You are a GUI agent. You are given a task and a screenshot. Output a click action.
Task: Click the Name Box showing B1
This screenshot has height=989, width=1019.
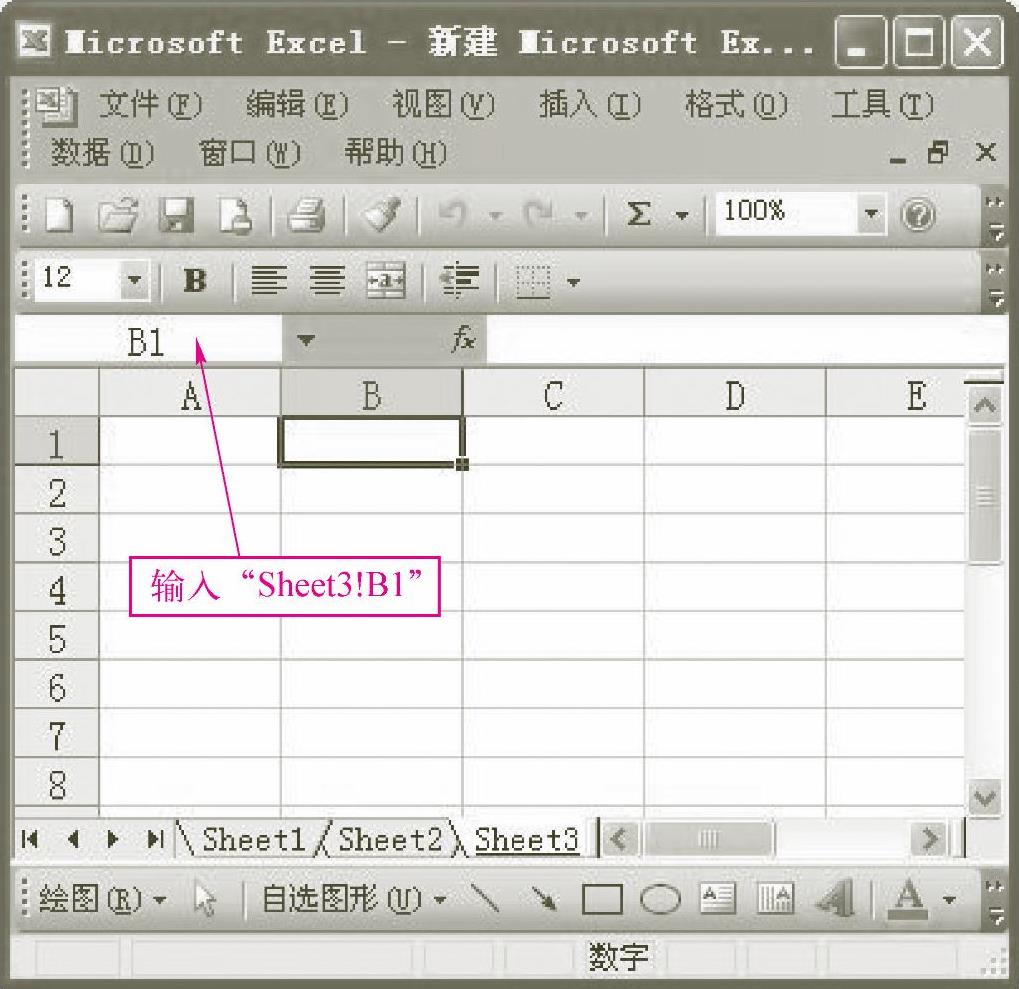point(148,340)
